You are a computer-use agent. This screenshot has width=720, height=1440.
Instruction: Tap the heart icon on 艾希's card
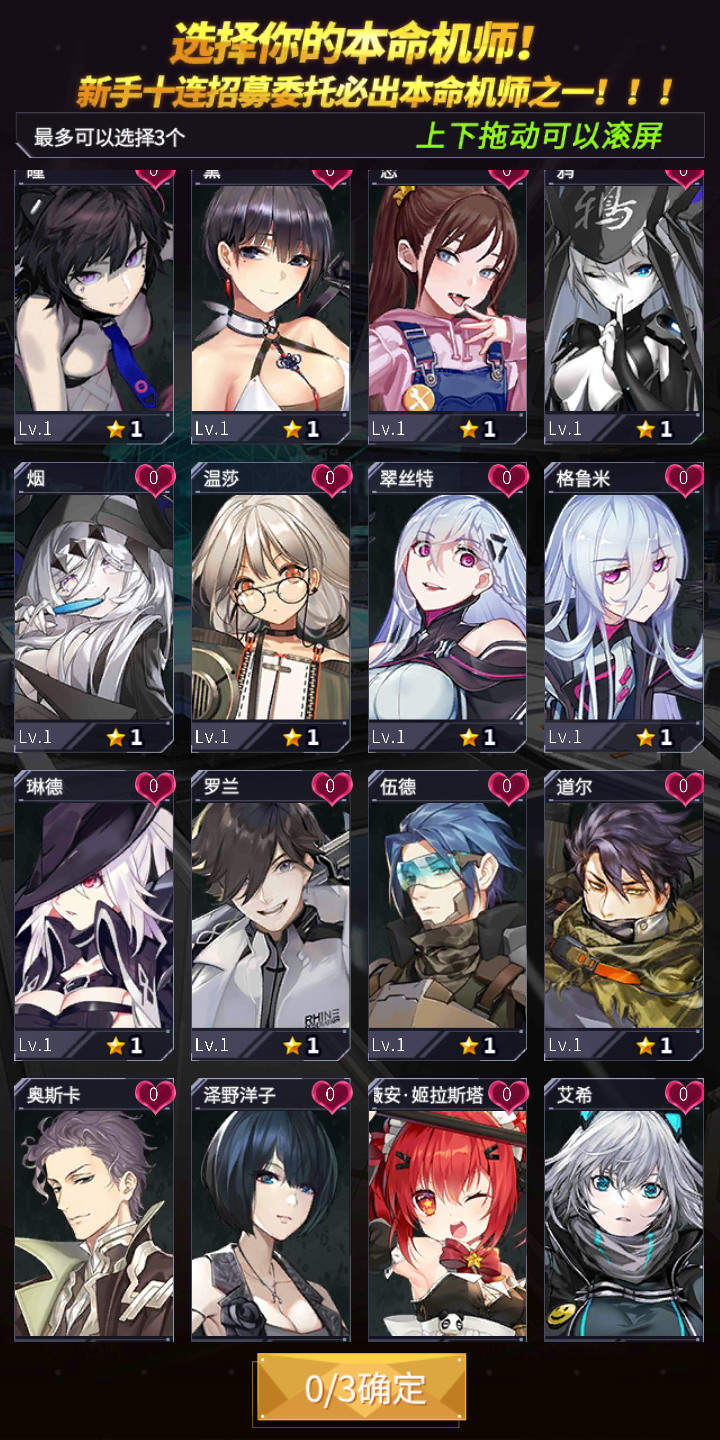pyautogui.click(x=683, y=1095)
